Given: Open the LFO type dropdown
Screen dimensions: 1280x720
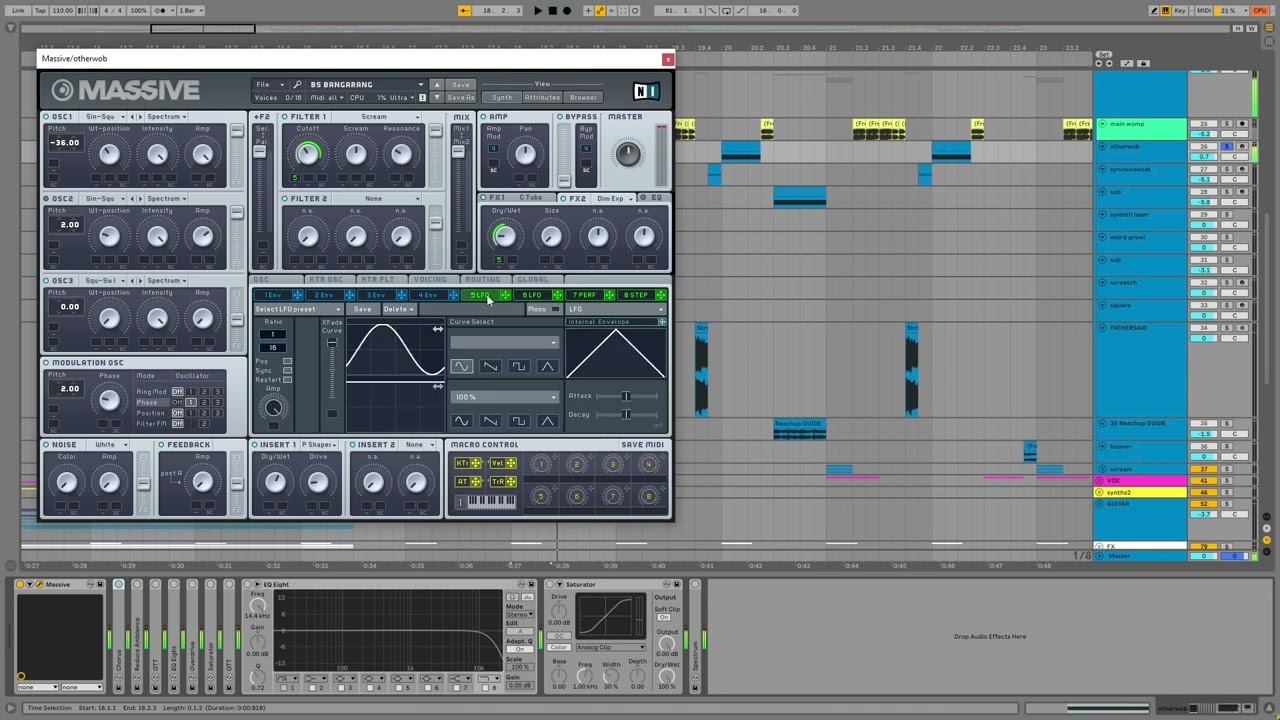Looking at the screenshot, I should tap(616, 309).
